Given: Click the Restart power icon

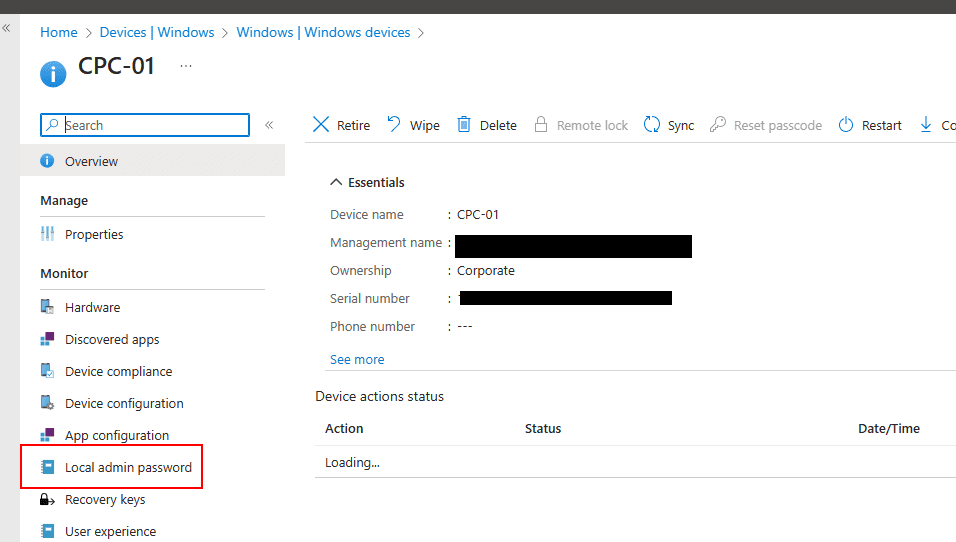Looking at the screenshot, I should [846, 125].
